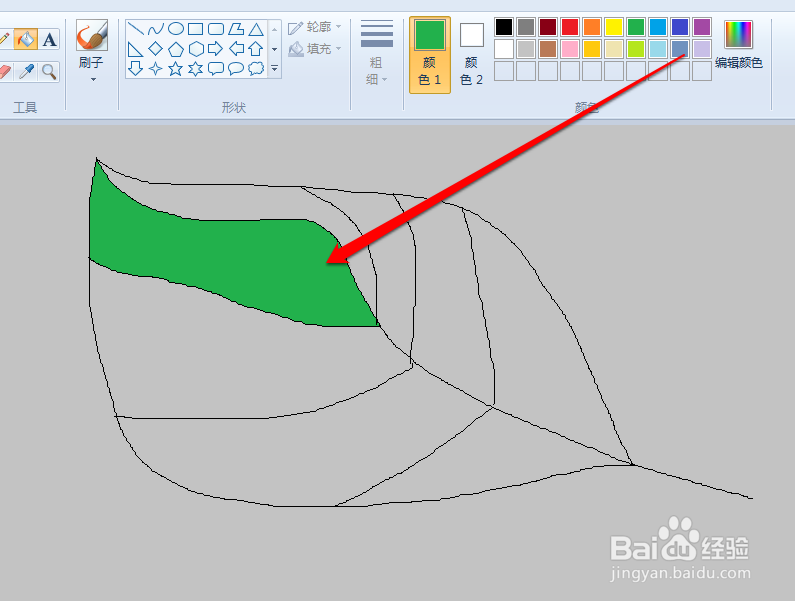Pick the lime green color swatch
Viewport: 795px width, 601px height.
pyautogui.click(x=636, y=49)
